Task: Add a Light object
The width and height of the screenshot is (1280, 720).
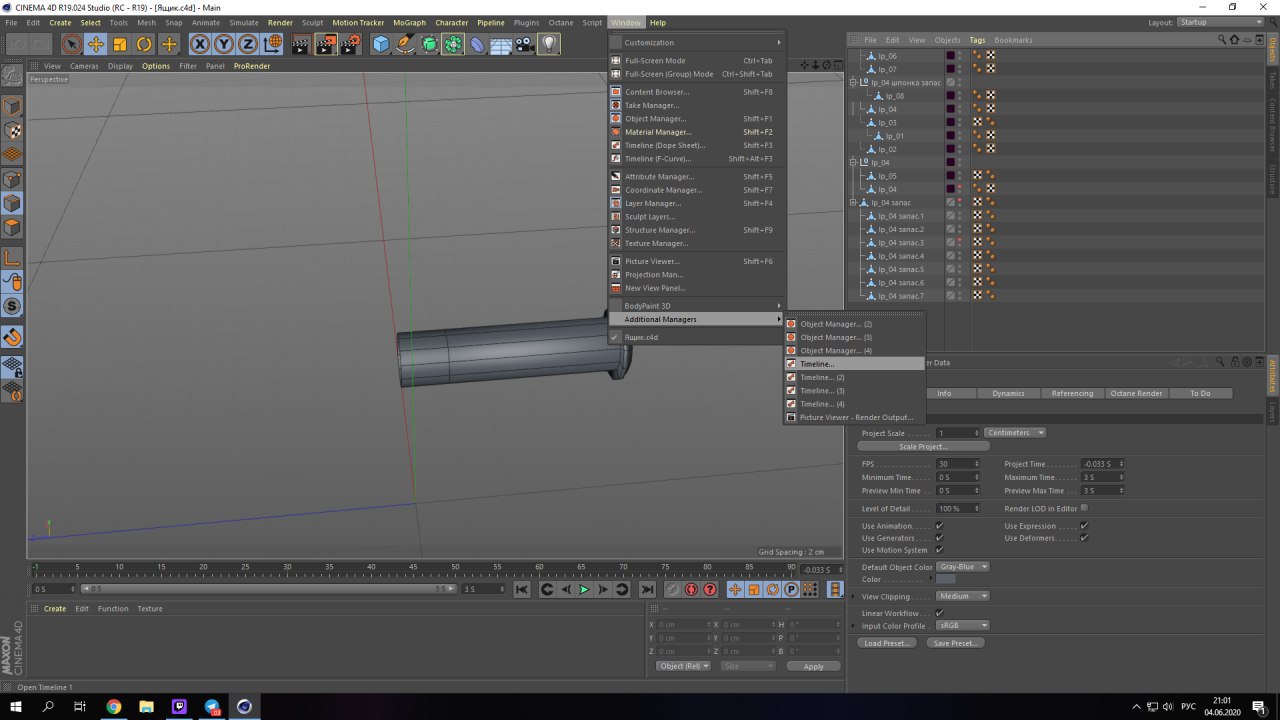Action: [x=549, y=44]
